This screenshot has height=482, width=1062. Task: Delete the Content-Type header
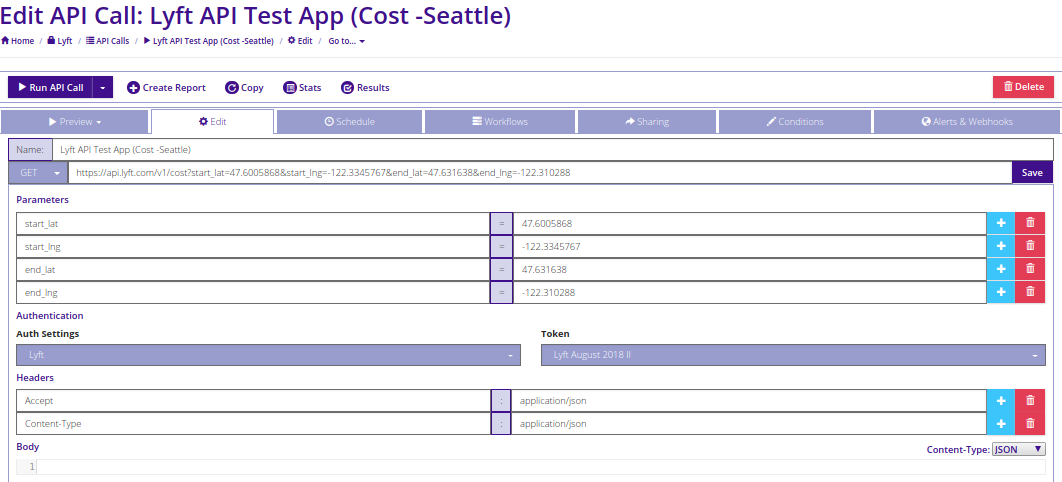(1030, 424)
